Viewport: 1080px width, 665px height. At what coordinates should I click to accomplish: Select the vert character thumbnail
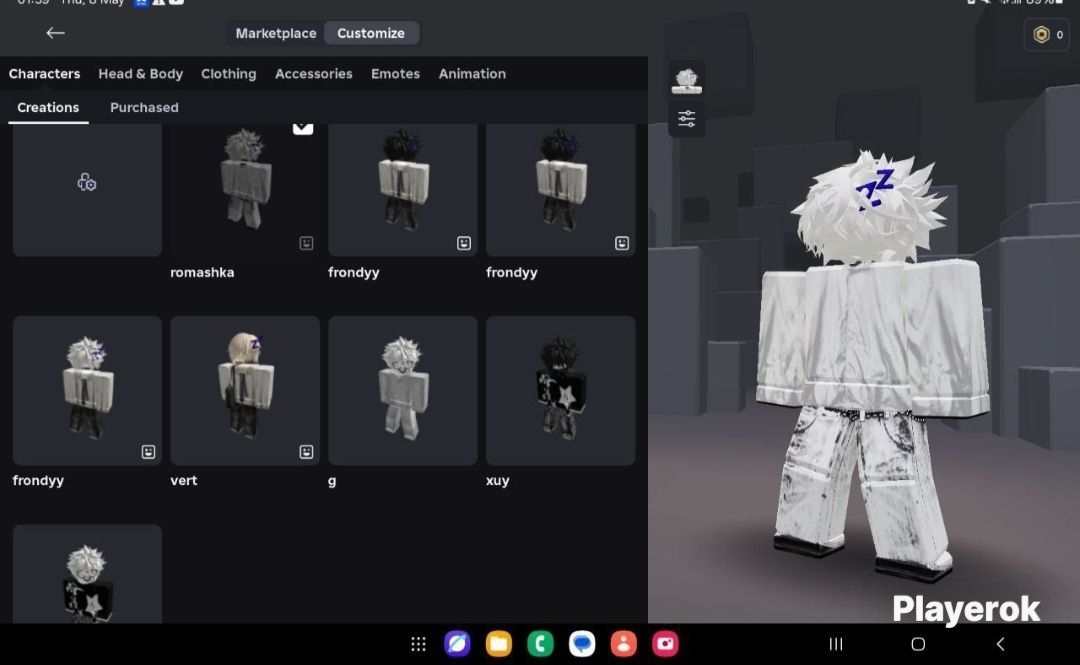coord(245,390)
